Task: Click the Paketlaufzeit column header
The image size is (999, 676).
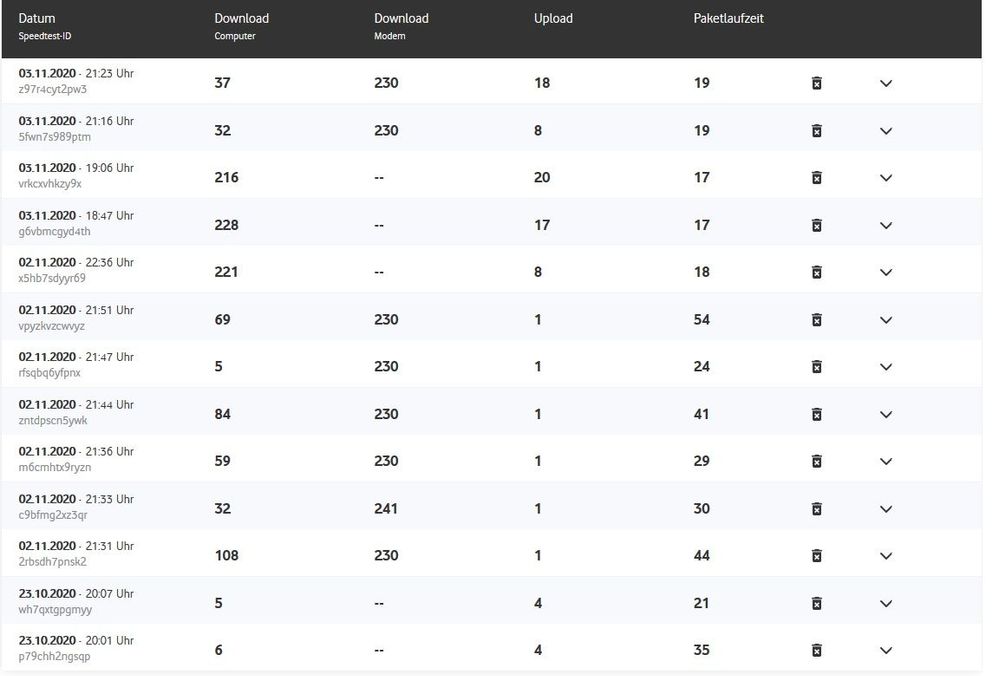Action: [728, 19]
